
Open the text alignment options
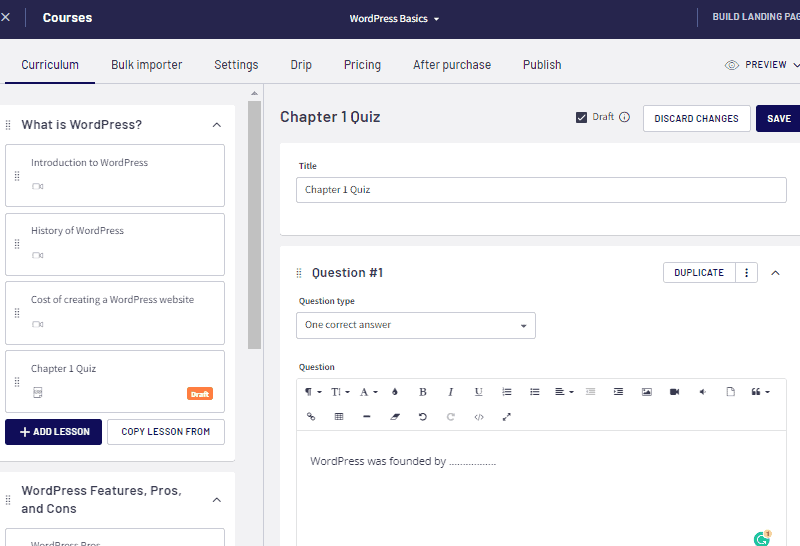coord(564,392)
